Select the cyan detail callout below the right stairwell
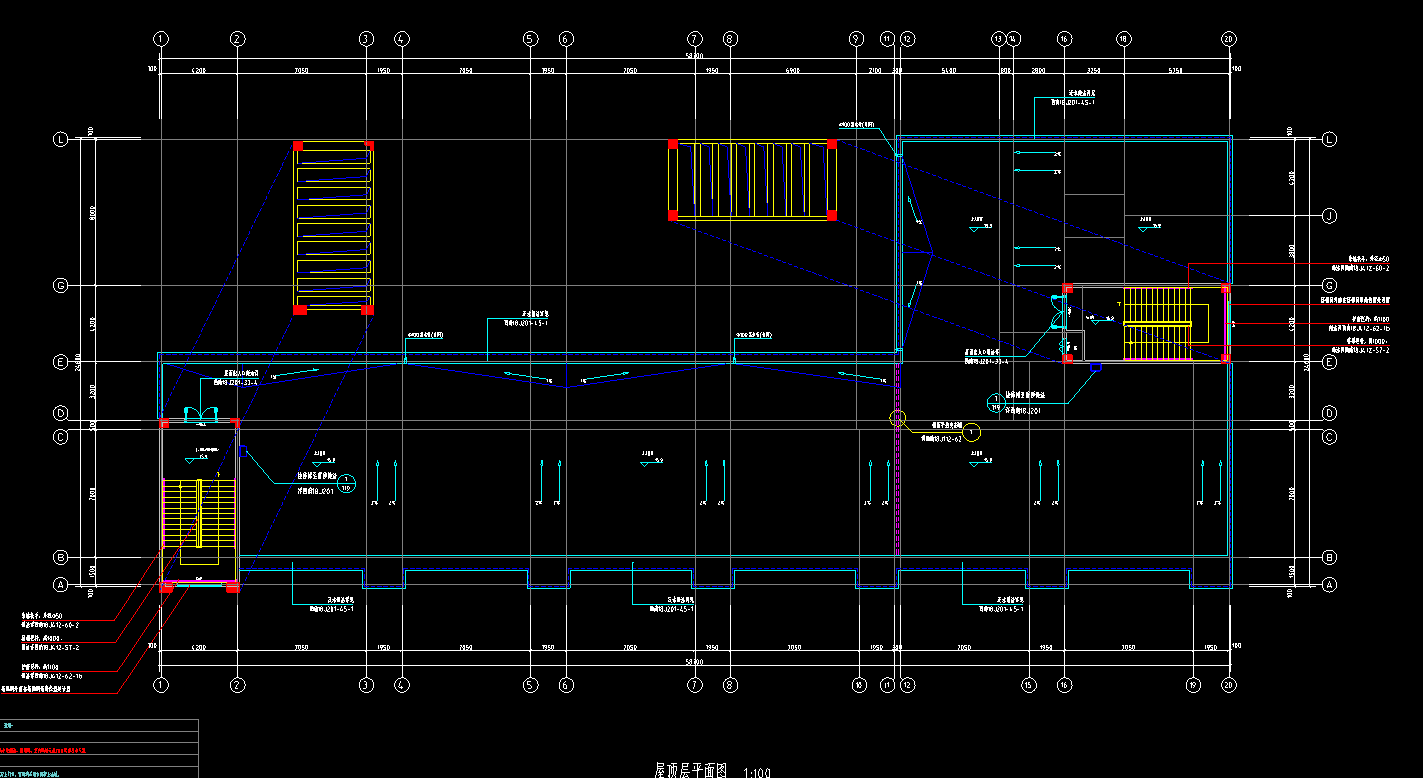 coord(995,403)
